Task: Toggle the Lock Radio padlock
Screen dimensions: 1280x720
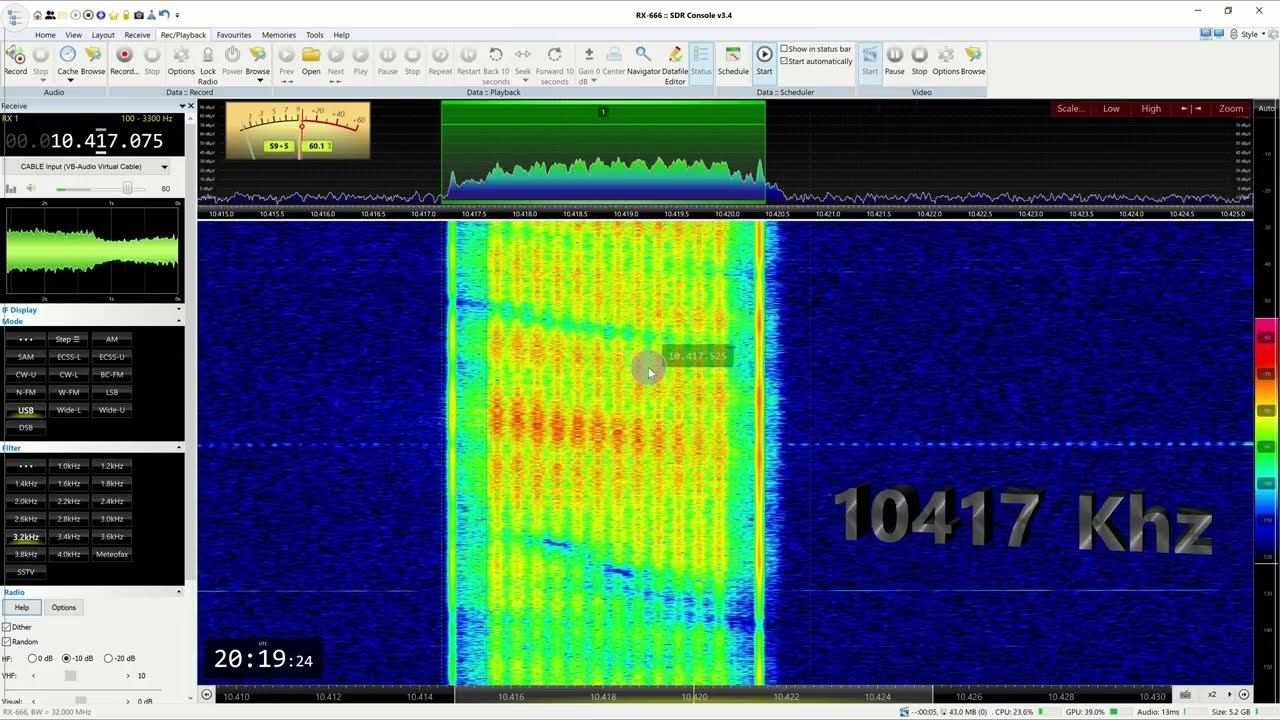Action: coord(208,65)
